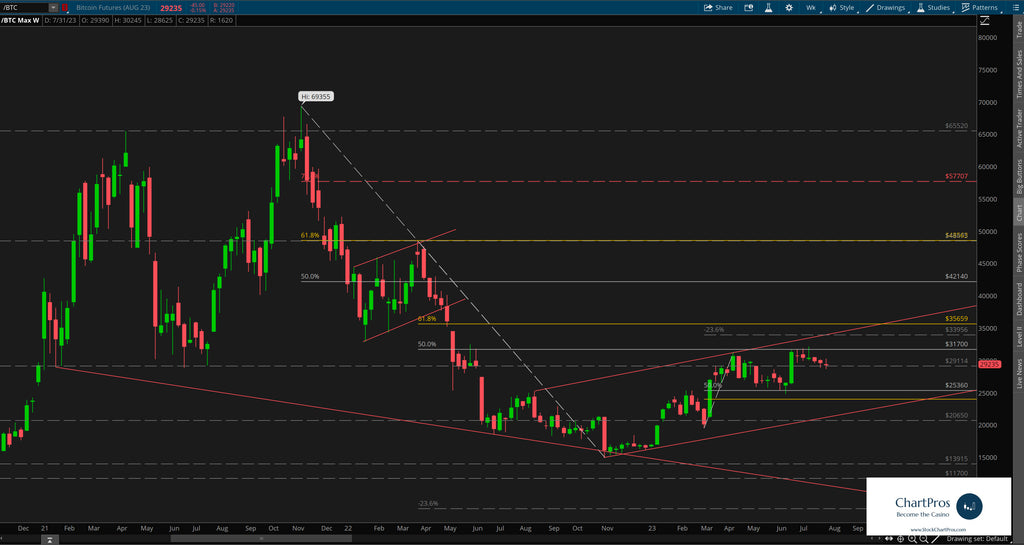
Task: Click the list menu icon at top right
Action: pyautogui.click(x=1014, y=7)
